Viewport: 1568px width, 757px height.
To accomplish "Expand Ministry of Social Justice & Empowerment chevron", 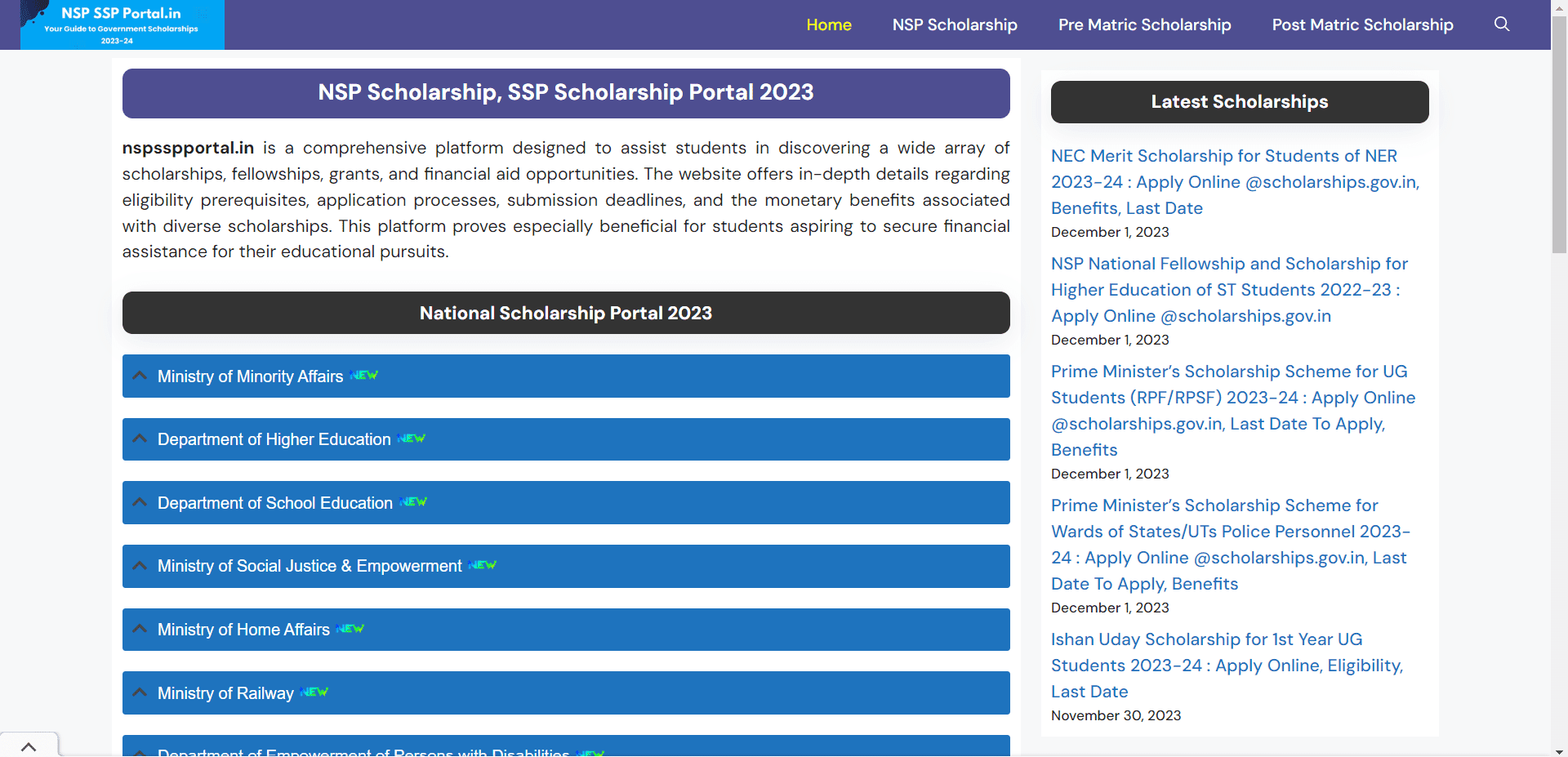I will point(140,565).
